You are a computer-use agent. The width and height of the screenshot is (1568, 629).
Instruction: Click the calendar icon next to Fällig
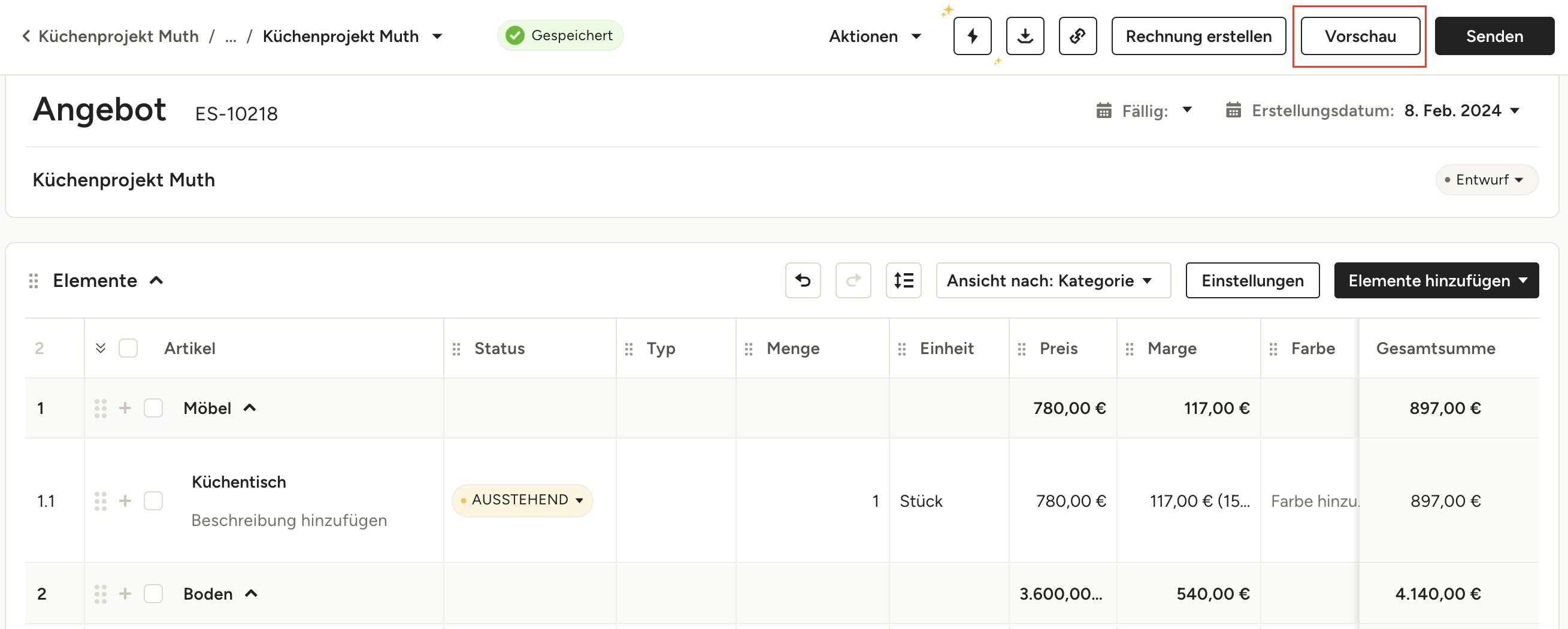pos(1104,111)
